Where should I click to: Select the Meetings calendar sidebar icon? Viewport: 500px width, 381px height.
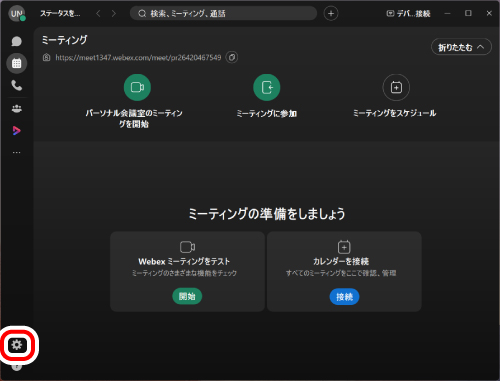(x=16, y=63)
